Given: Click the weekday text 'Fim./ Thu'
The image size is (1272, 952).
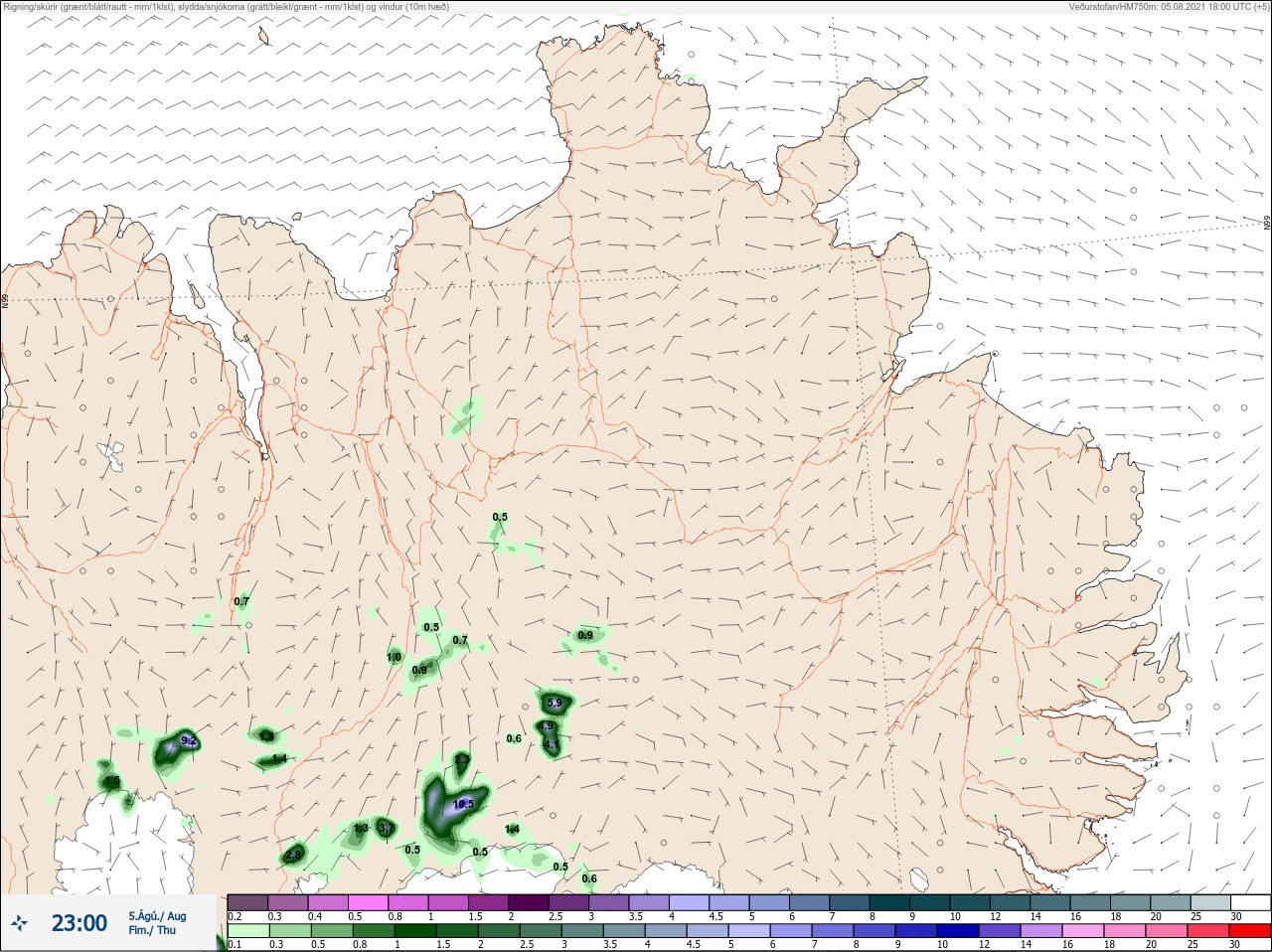Looking at the screenshot, I should [152, 930].
